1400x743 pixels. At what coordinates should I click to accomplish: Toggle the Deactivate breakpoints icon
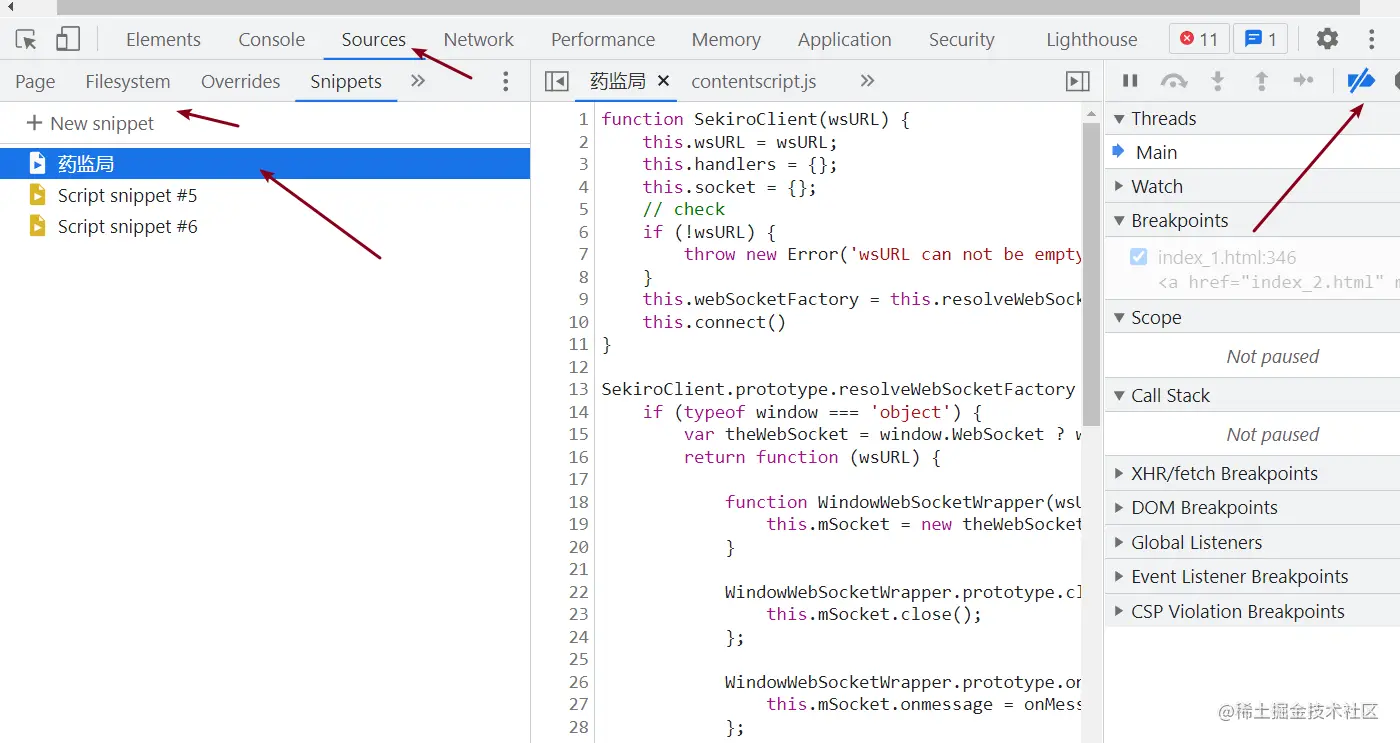click(x=1361, y=81)
